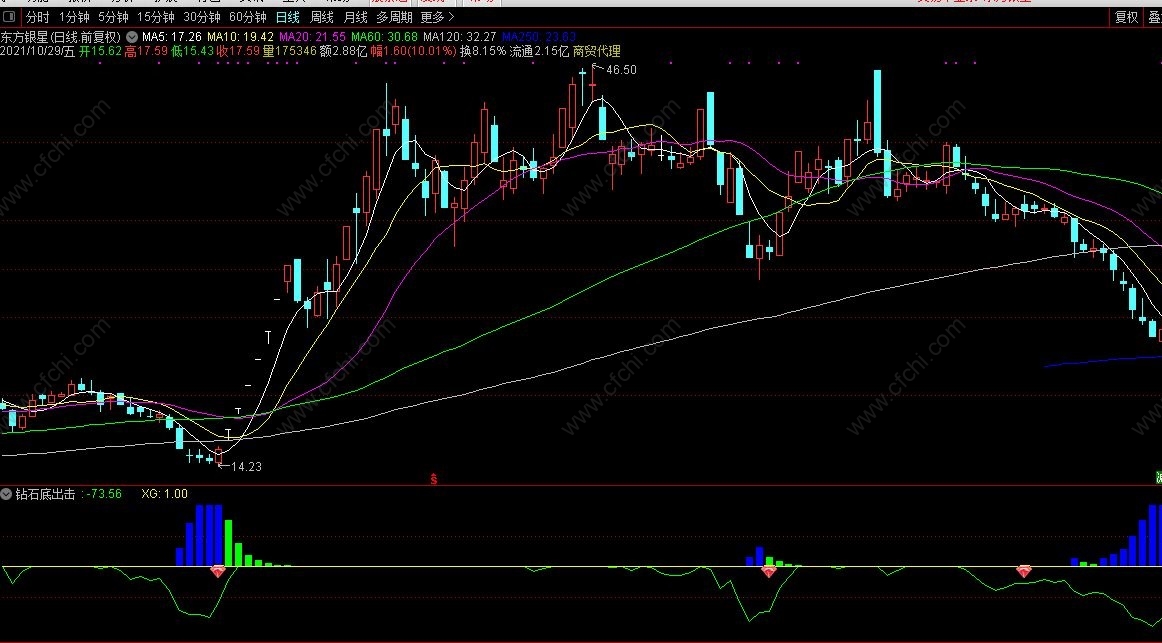Click the red S marker on the time axis
This screenshot has width=1162, height=643.
pos(434,479)
